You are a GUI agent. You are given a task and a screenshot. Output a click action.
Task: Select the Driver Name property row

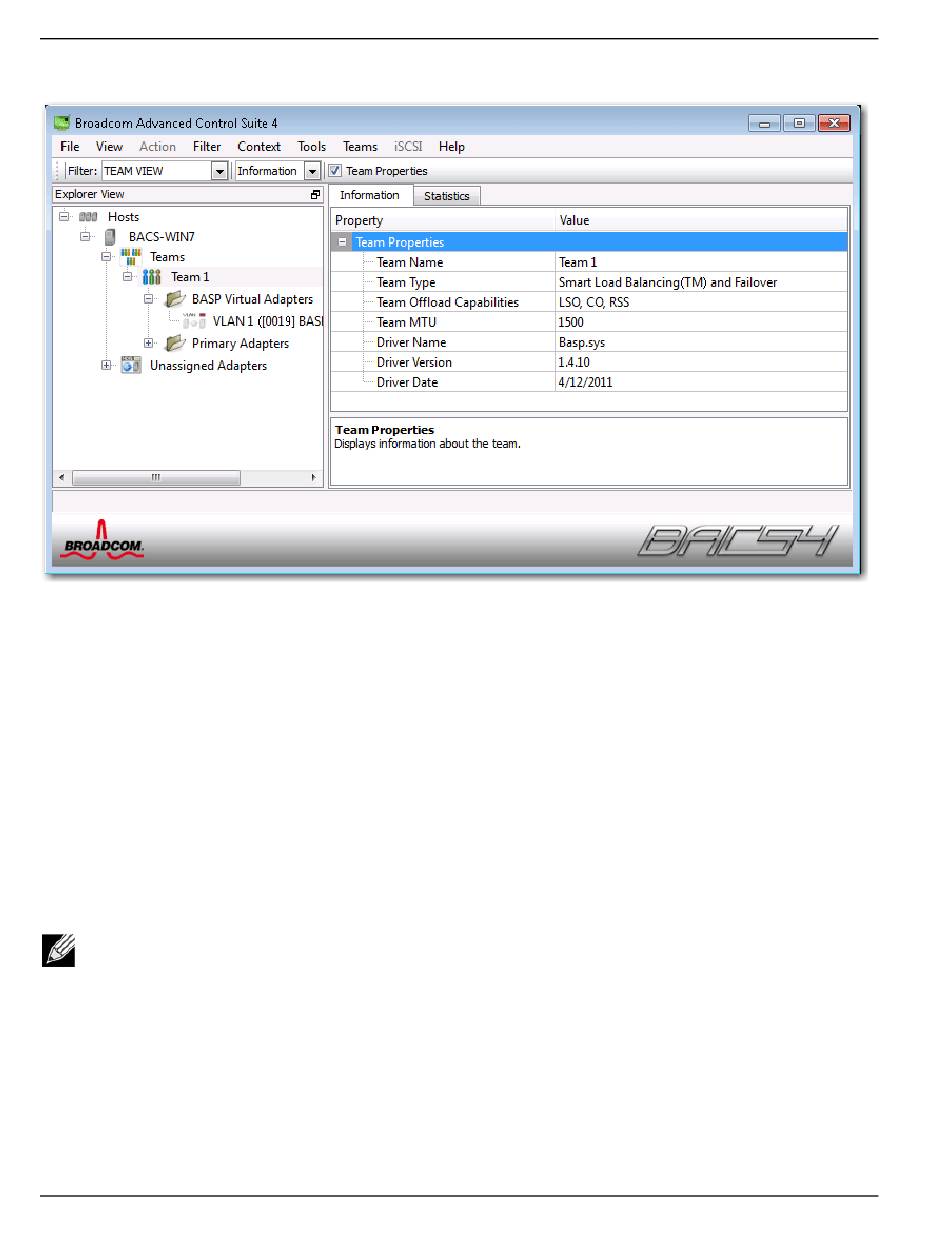tap(589, 342)
